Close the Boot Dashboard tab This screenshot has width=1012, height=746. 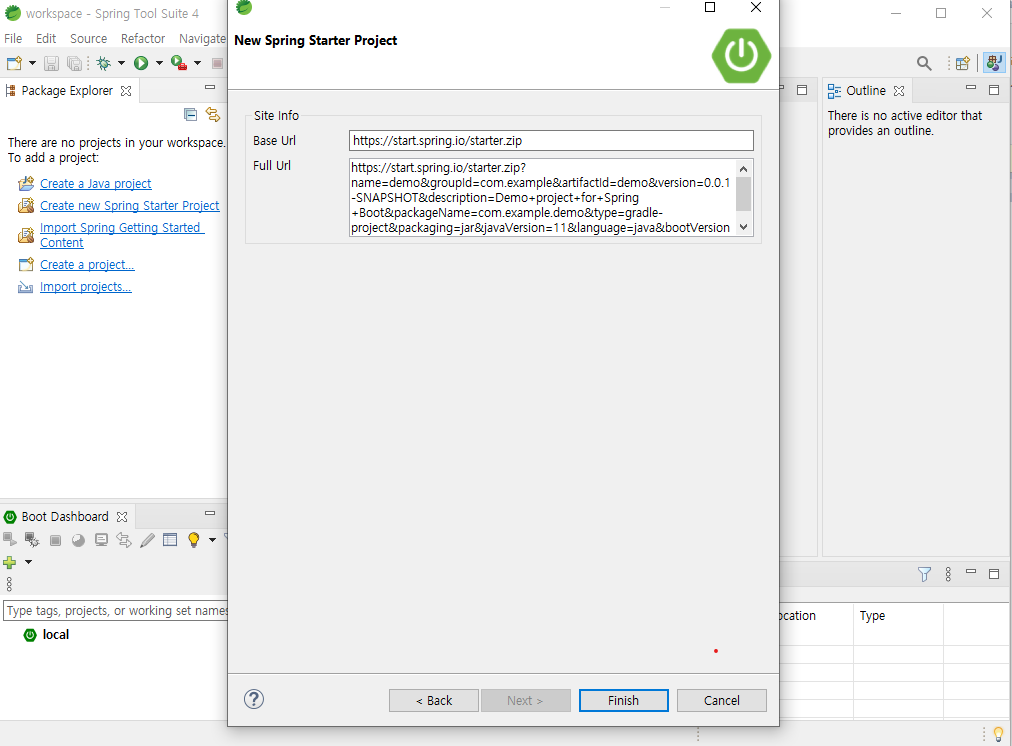[x=122, y=517]
